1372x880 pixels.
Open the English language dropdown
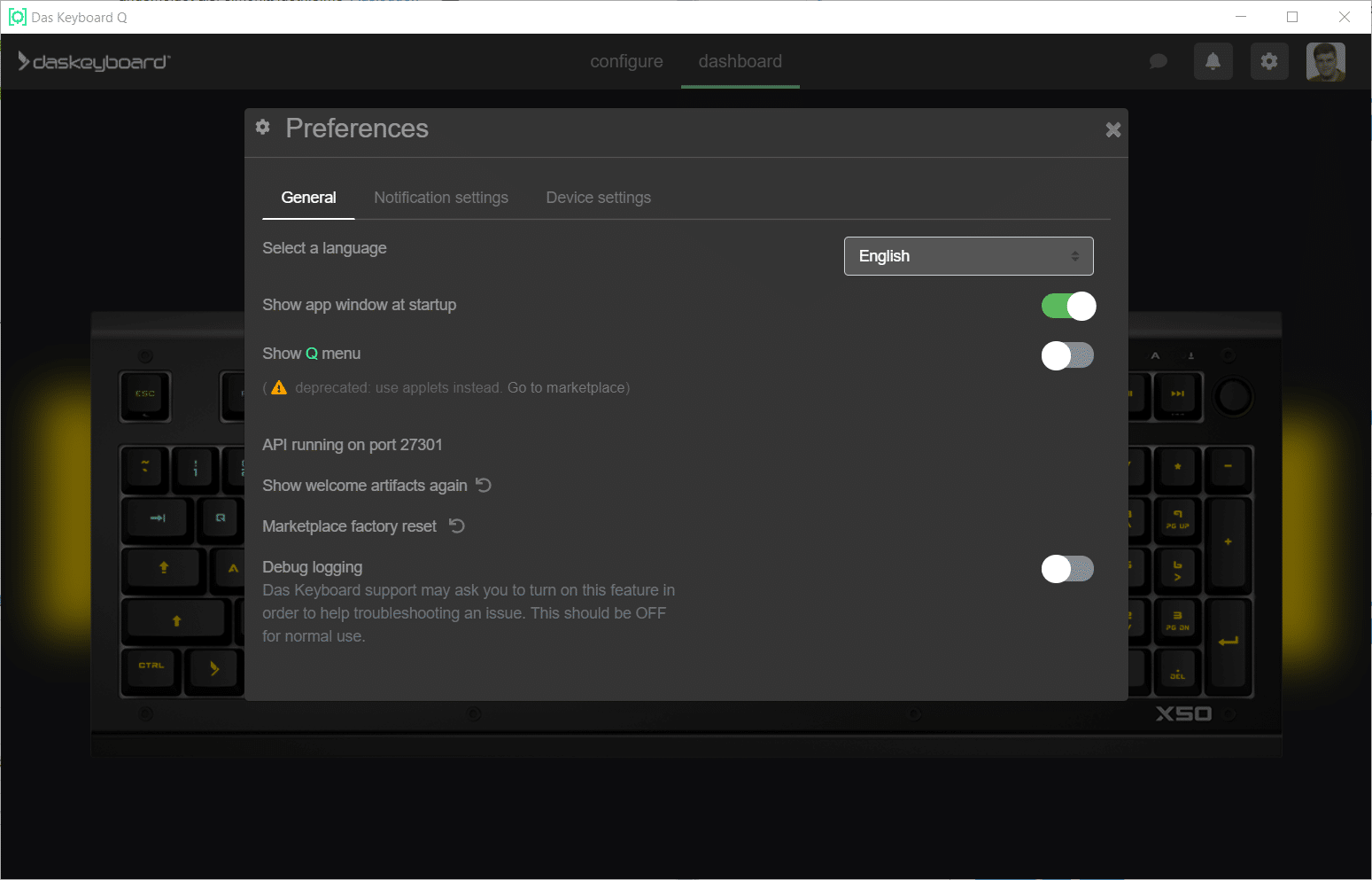(x=968, y=256)
